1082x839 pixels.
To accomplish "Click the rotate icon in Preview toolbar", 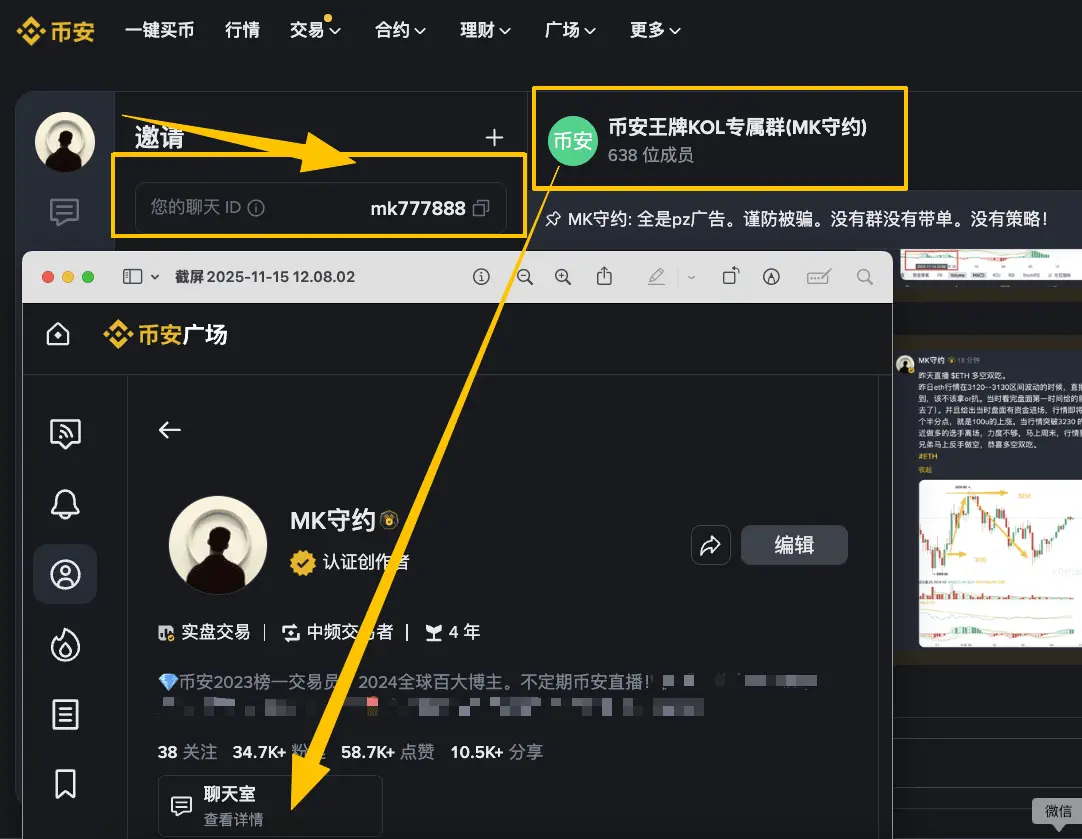I will 731,276.
